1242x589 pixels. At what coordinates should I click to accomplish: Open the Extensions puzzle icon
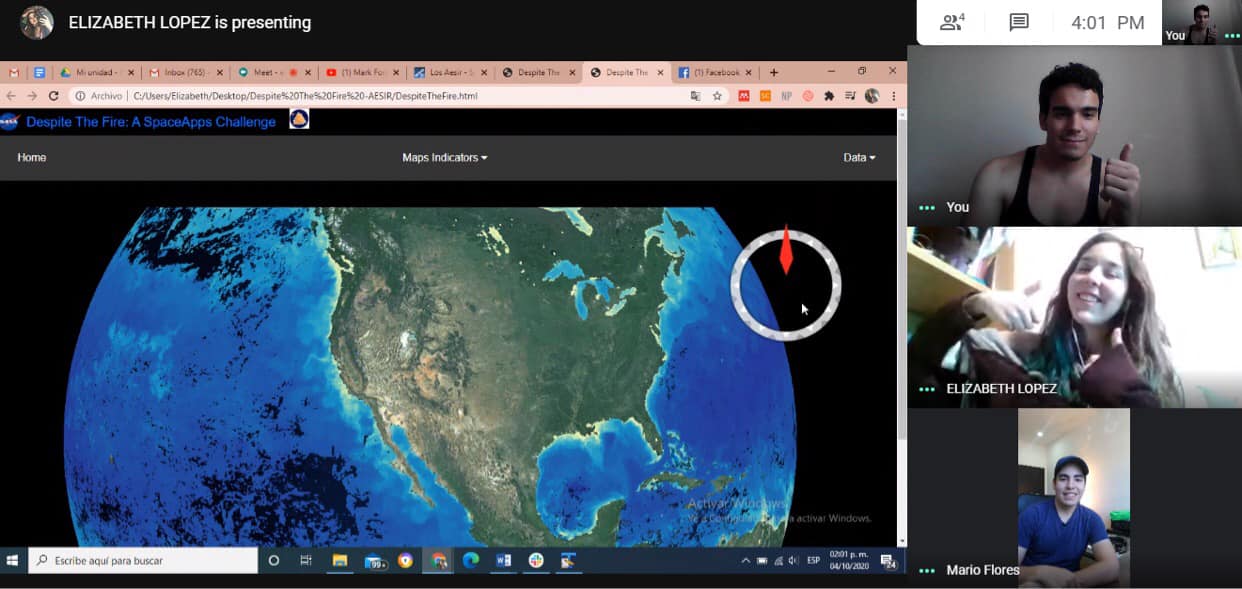coord(829,96)
